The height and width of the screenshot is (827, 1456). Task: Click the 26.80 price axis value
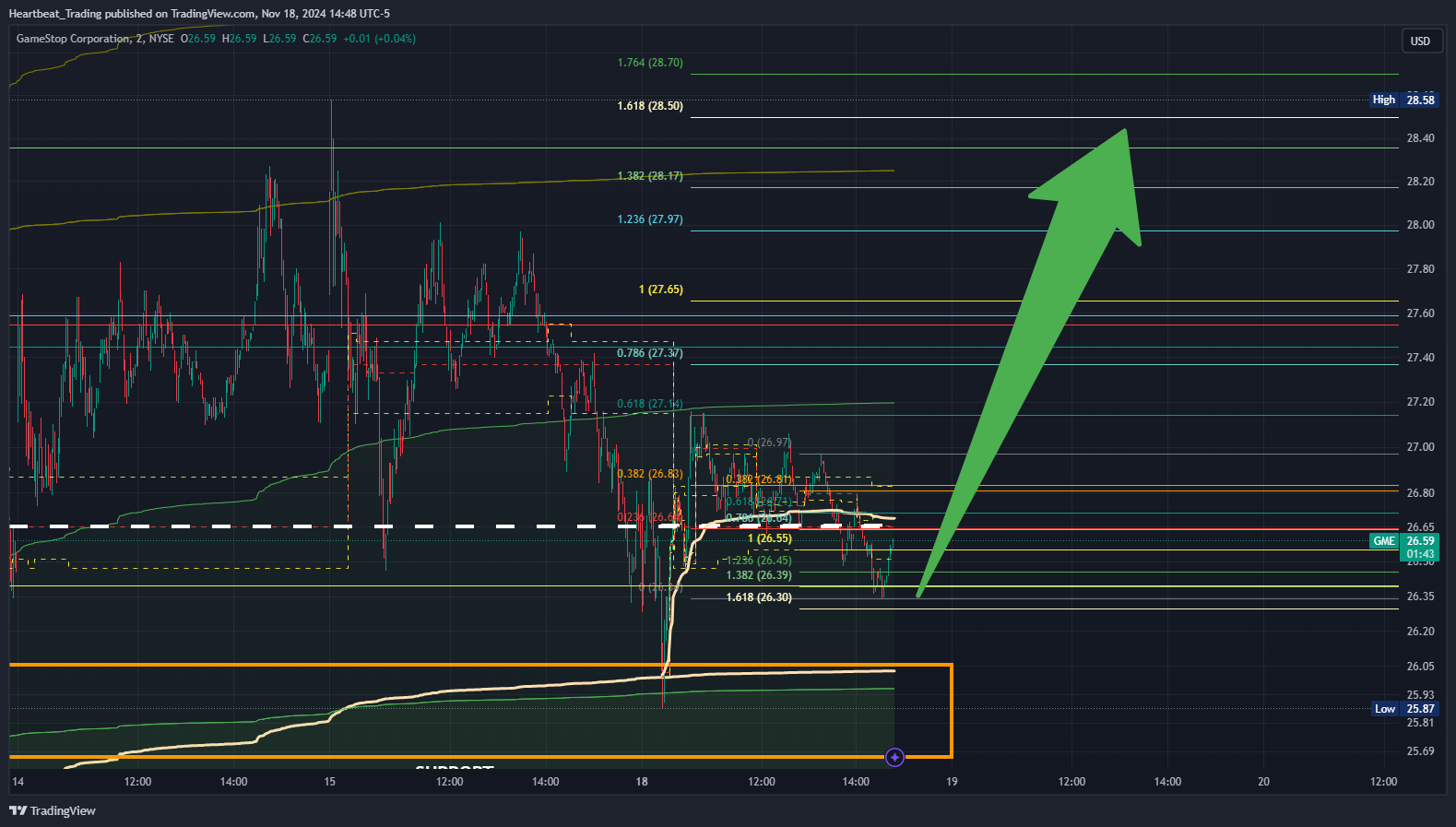click(x=1420, y=493)
